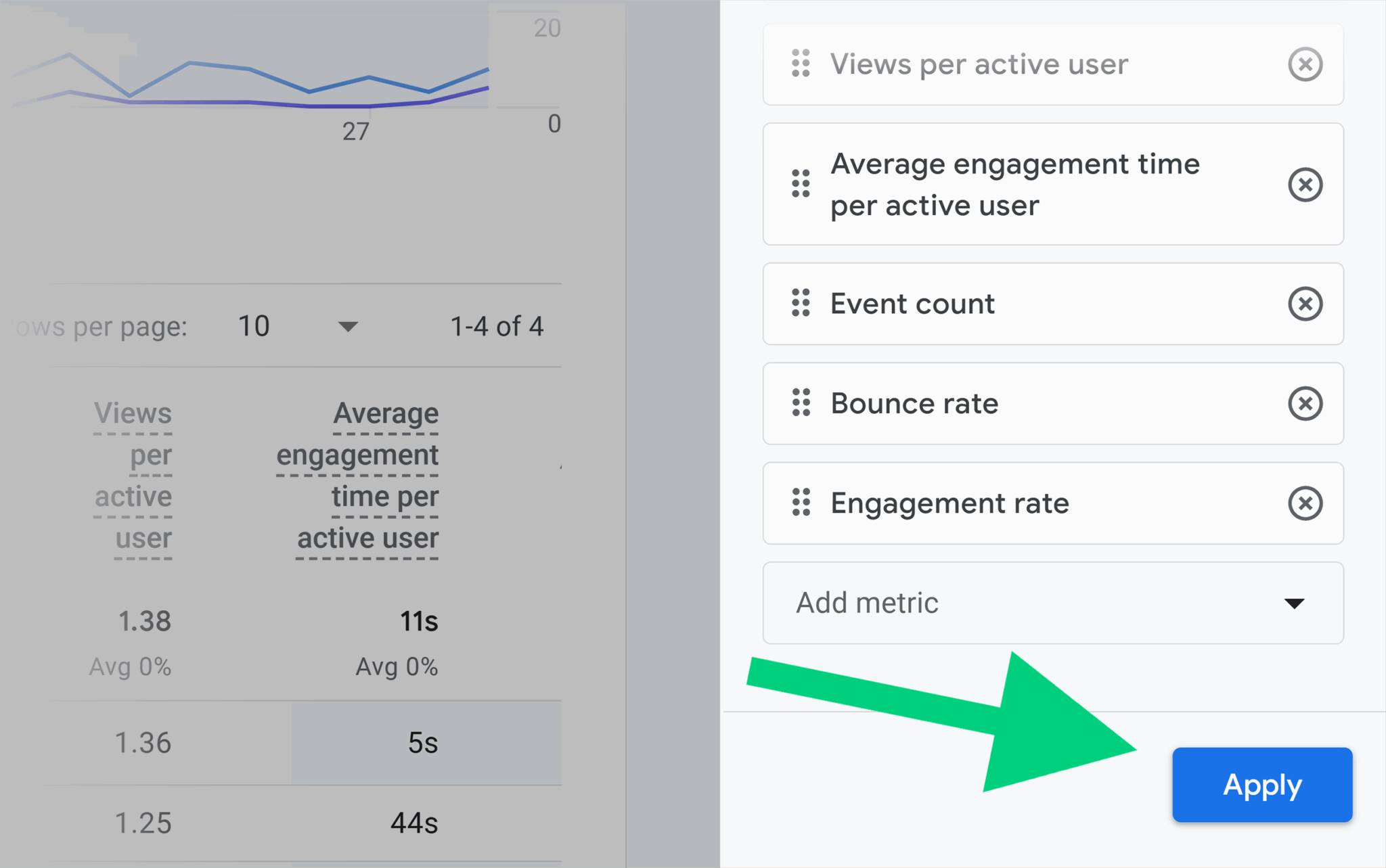Click the 1.36 views value cell
This screenshot has height=868, width=1386.
point(143,744)
